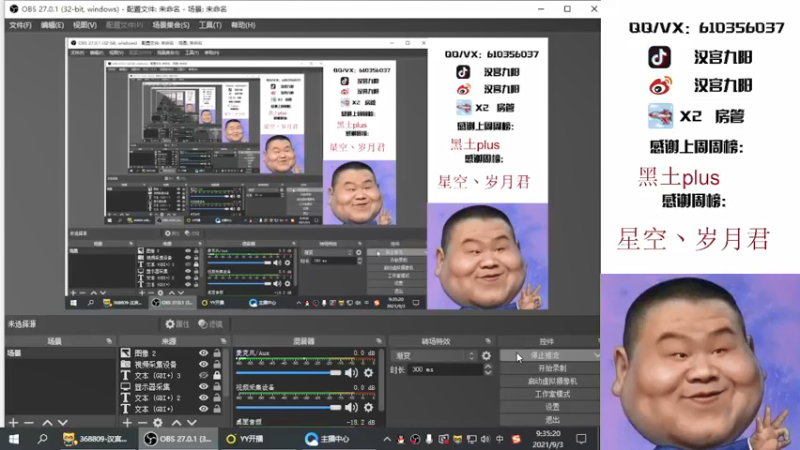This screenshot has height=450, width=800.
Task: Enable 工作室模式 studio mode
Action: [552, 394]
